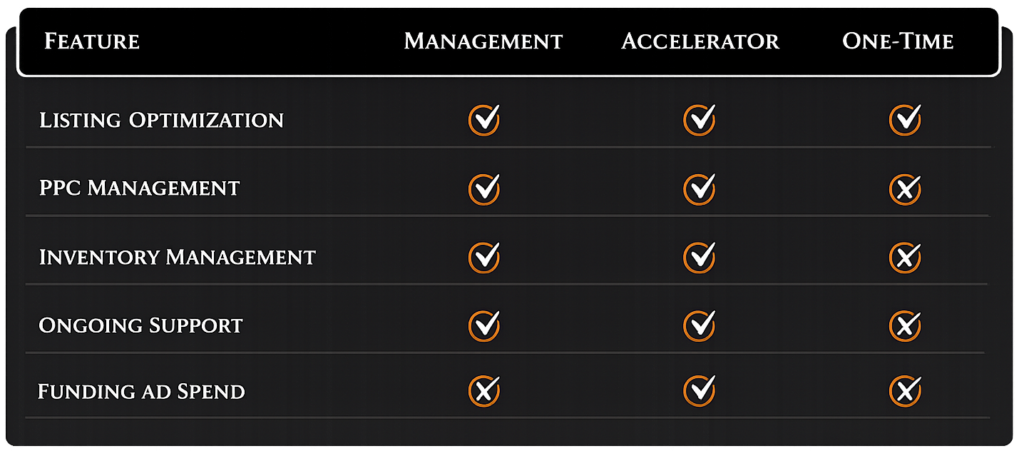This screenshot has height=451, width=1024.
Task: Click PPC Management checkmark under Management
Action: click(484, 188)
